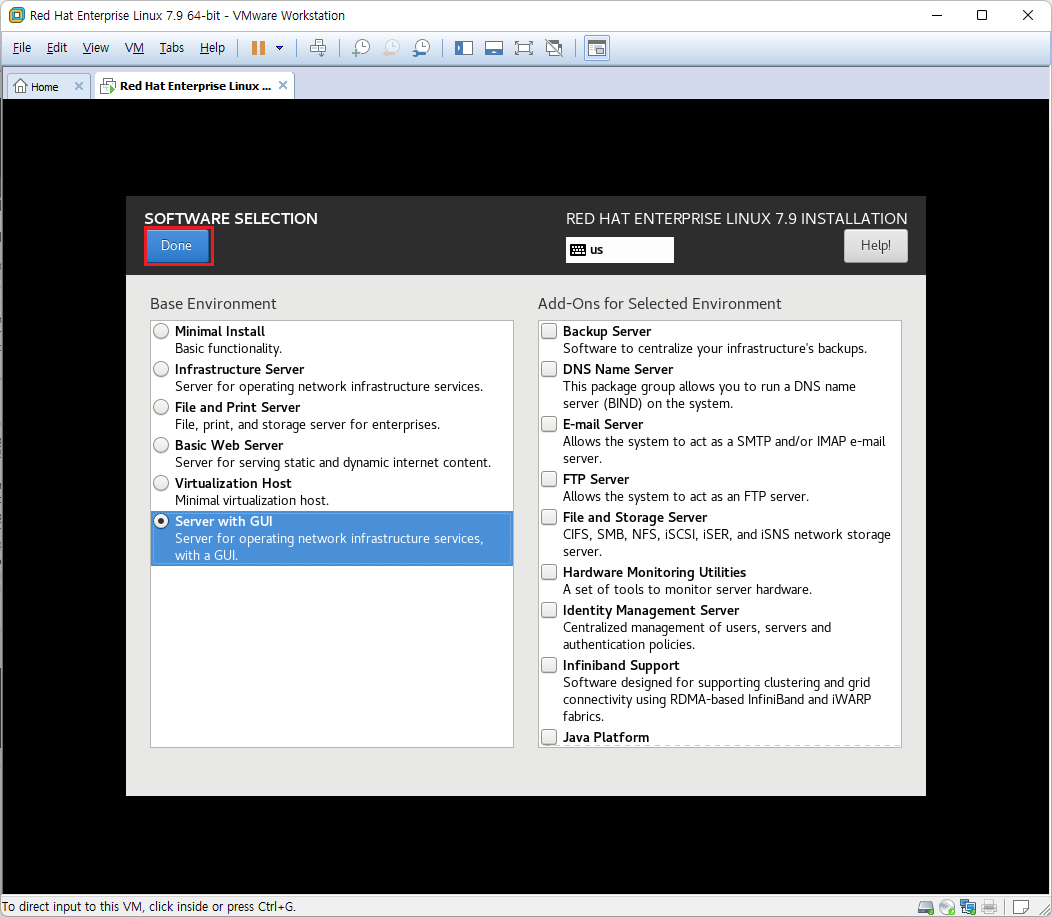Select Basic Web Server environment

point(161,445)
